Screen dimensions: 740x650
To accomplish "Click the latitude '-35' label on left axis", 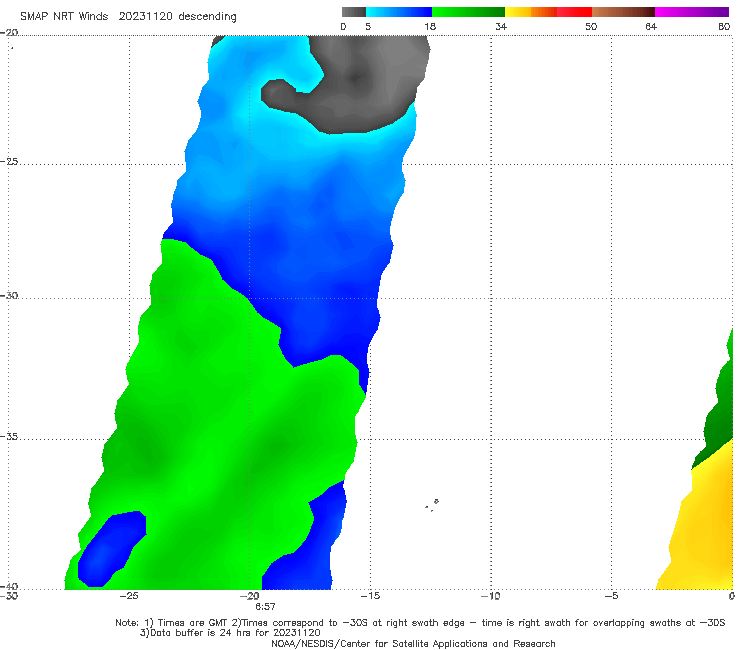I will pyautogui.click(x=9, y=437).
